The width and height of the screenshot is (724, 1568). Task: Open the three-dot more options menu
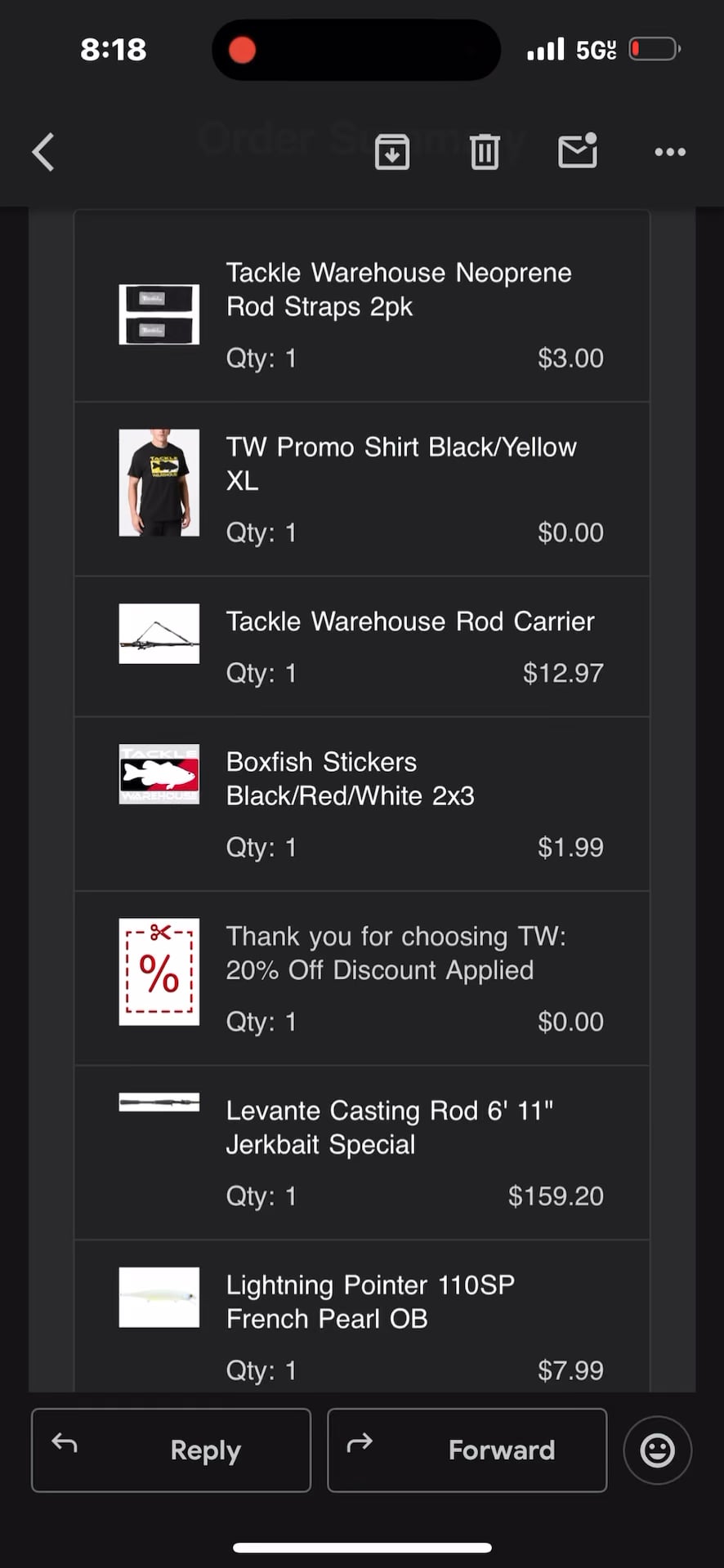coord(670,152)
